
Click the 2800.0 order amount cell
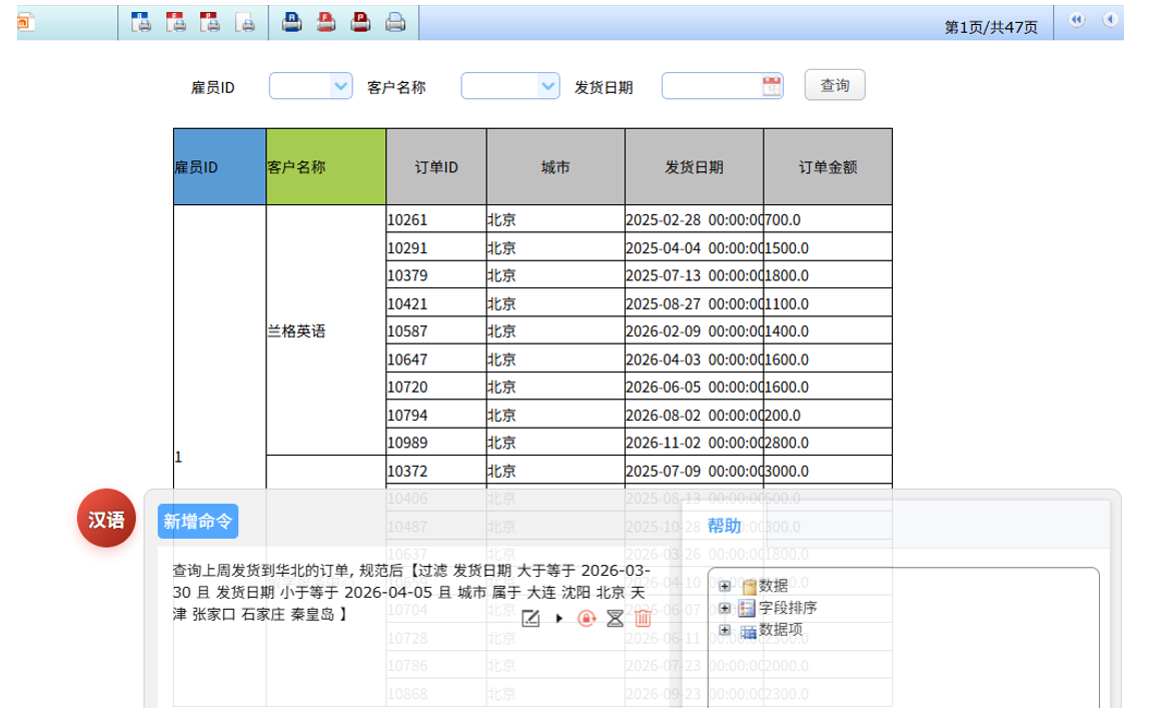pyautogui.click(x=828, y=443)
